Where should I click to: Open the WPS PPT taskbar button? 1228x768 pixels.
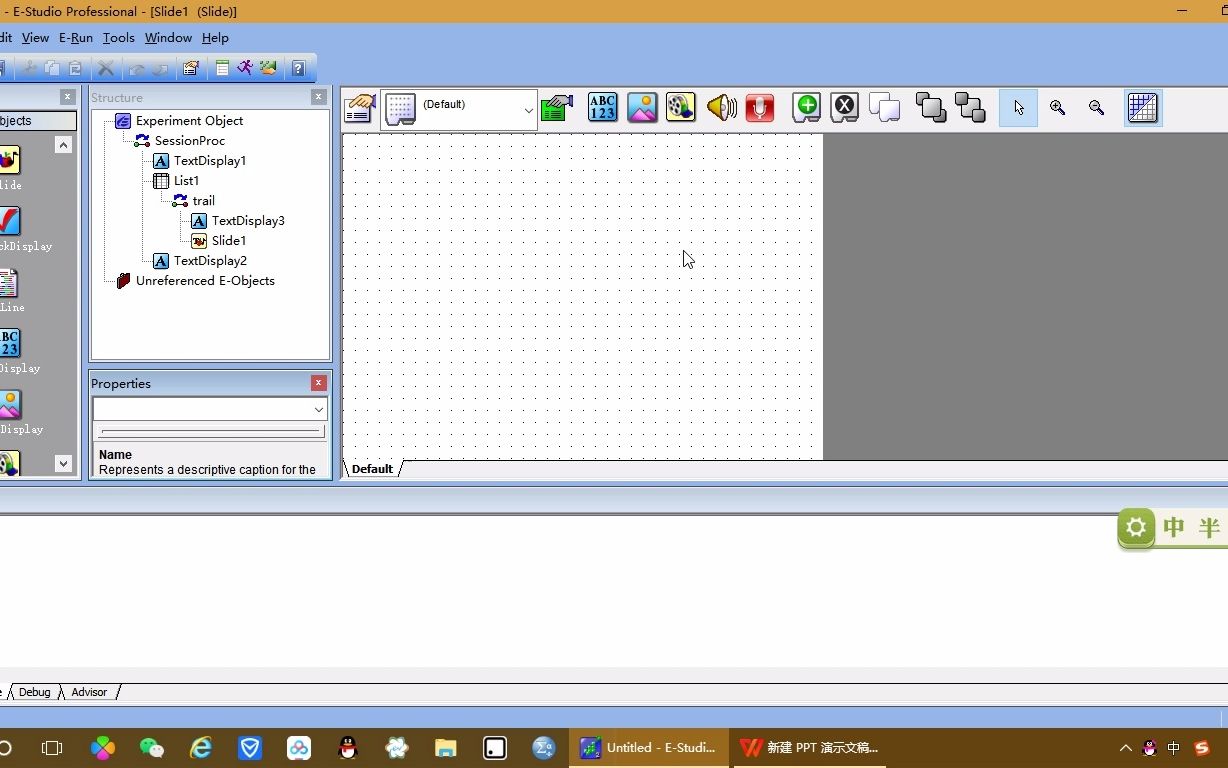click(810, 747)
